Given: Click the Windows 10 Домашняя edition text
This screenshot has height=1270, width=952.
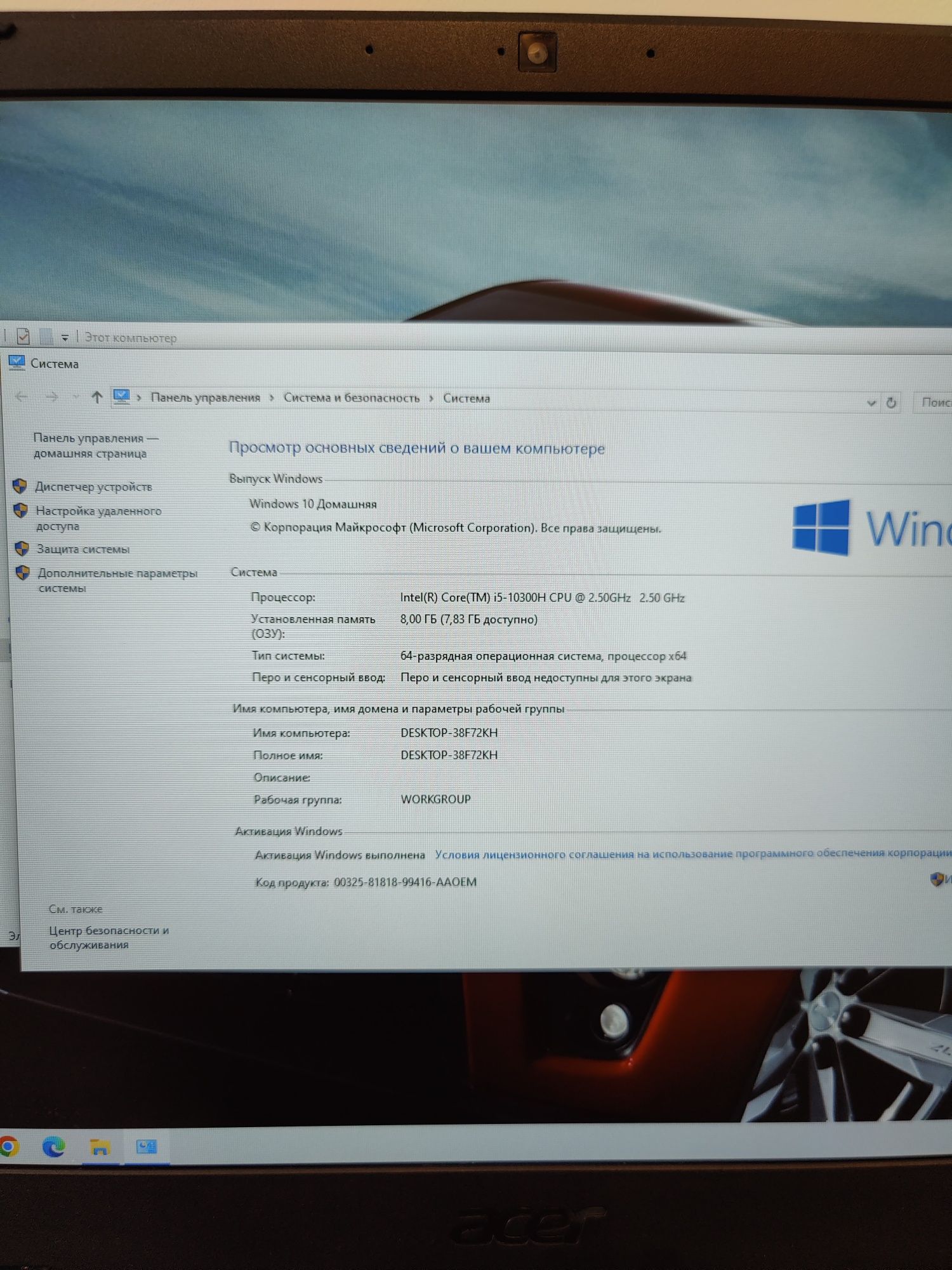Looking at the screenshot, I should tap(313, 504).
